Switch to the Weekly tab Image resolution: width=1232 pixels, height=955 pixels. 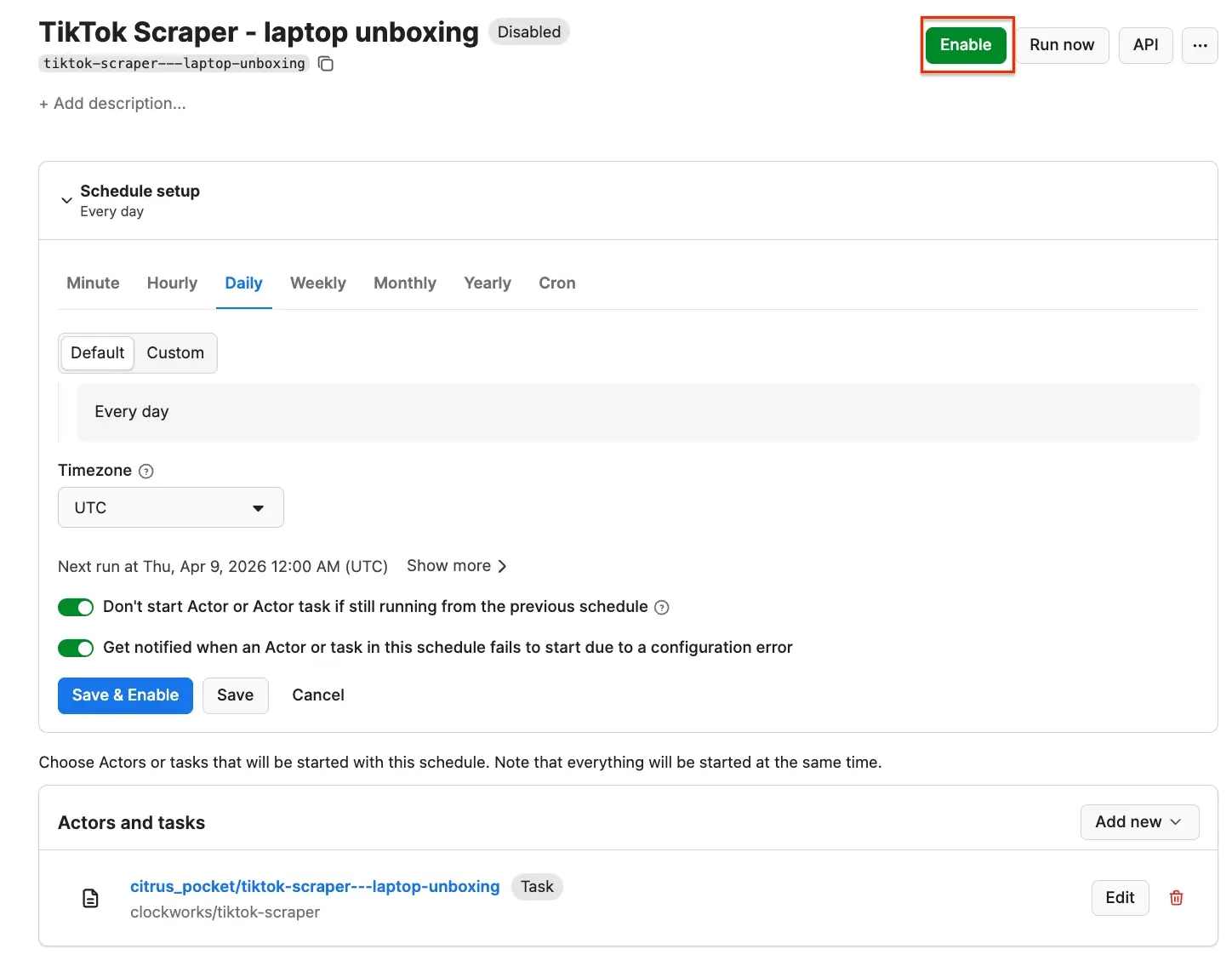point(318,283)
